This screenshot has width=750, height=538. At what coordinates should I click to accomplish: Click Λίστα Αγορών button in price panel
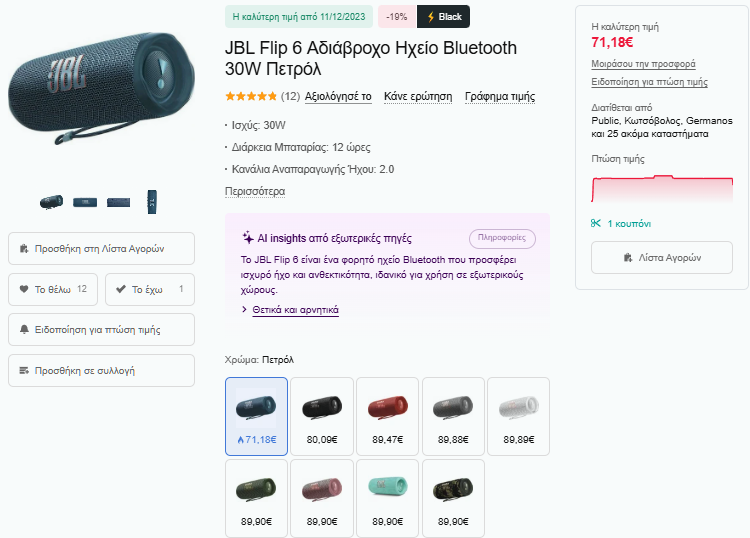coord(662,258)
